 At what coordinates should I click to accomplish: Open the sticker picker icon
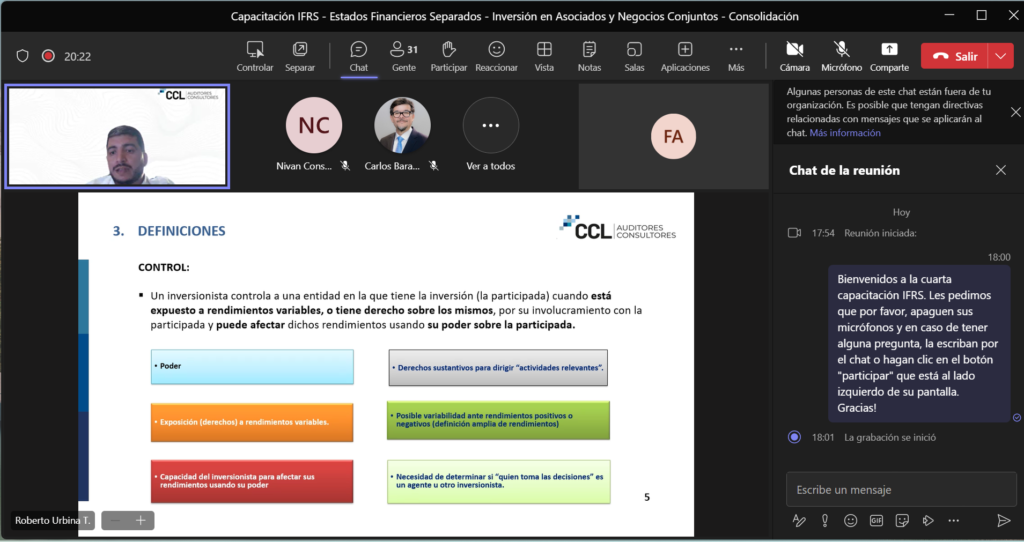click(902, 520)
